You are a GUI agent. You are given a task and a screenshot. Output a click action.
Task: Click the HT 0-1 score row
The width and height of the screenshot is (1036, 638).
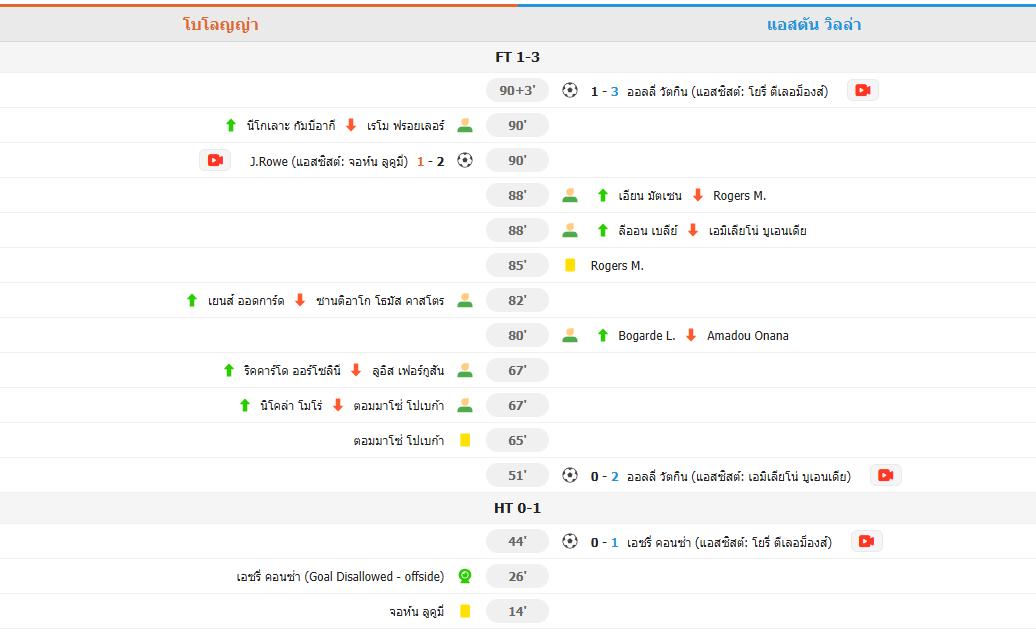pyautogui.click(x=517, y=508)
